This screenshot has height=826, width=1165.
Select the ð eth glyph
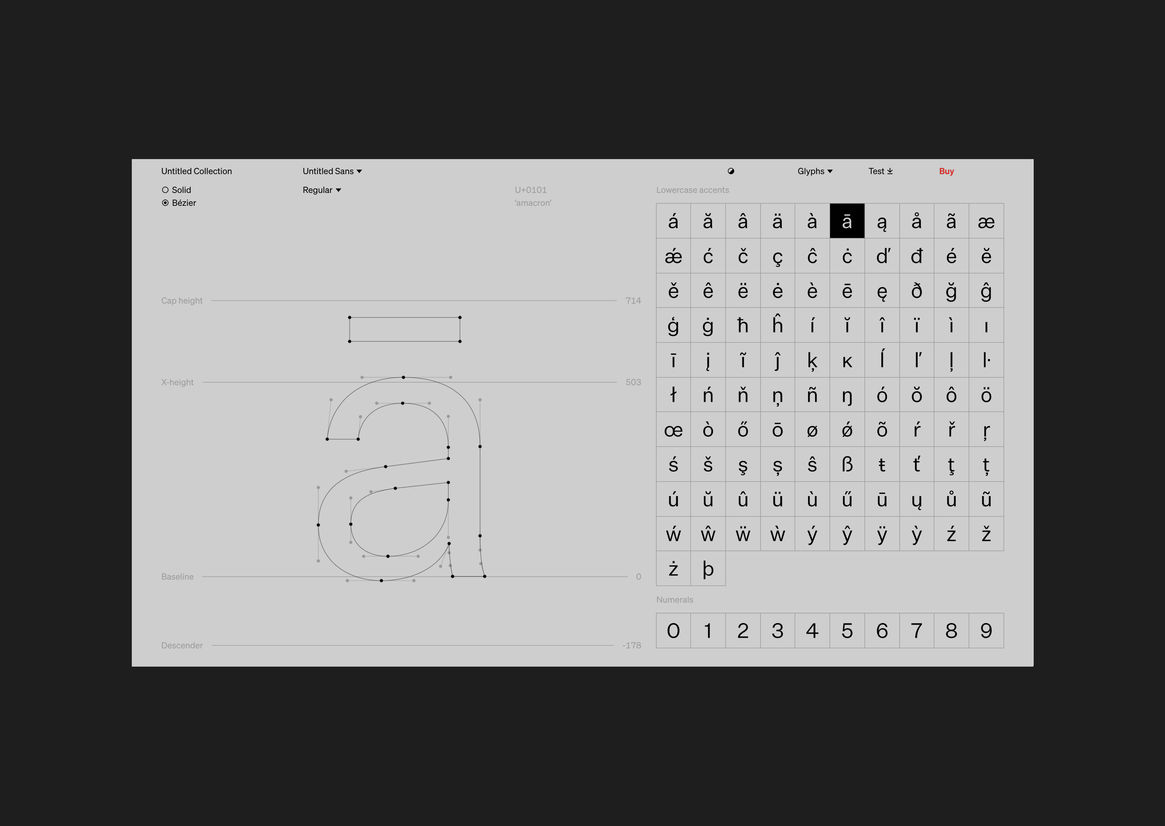point(917,291)
